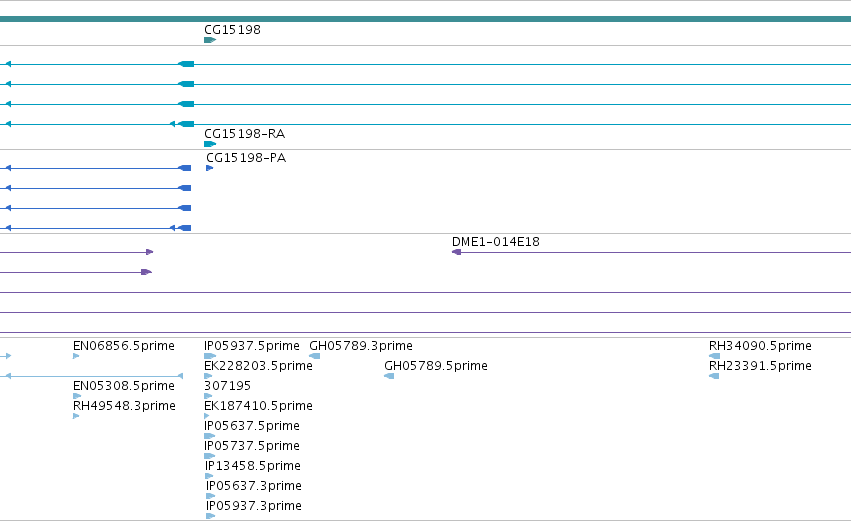851x521 pixels.
Task: Select the IP05637.3prime label
Action: 253,486
